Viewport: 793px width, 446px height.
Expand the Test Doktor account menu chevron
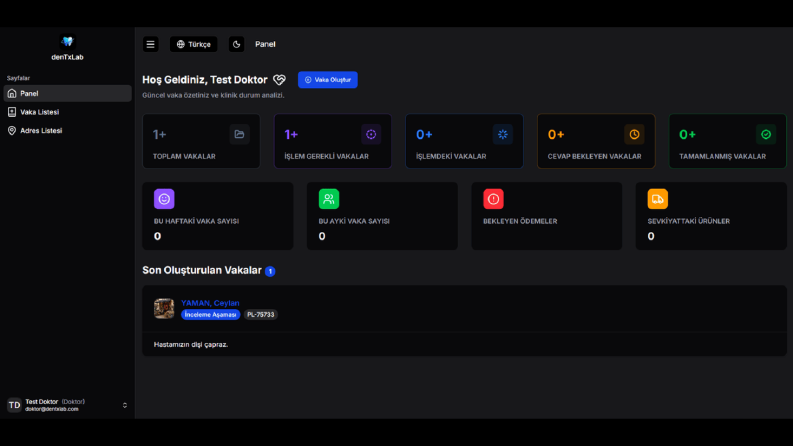(125, 406)
